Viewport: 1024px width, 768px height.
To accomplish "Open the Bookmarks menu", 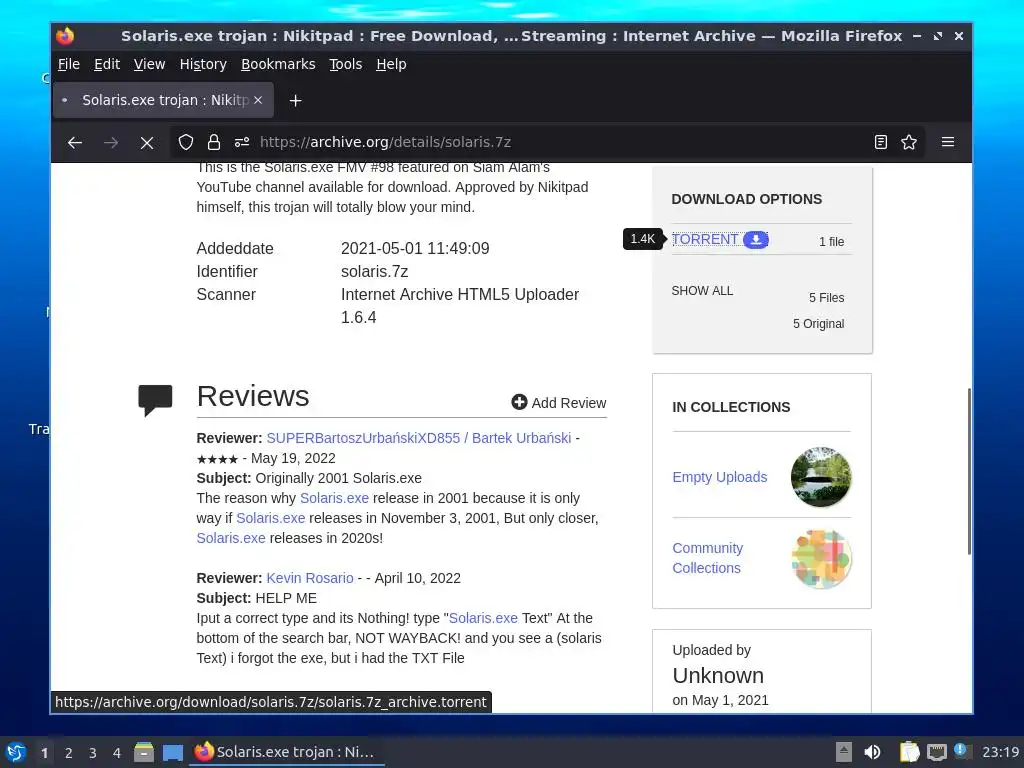I will [x=278, y=64].
